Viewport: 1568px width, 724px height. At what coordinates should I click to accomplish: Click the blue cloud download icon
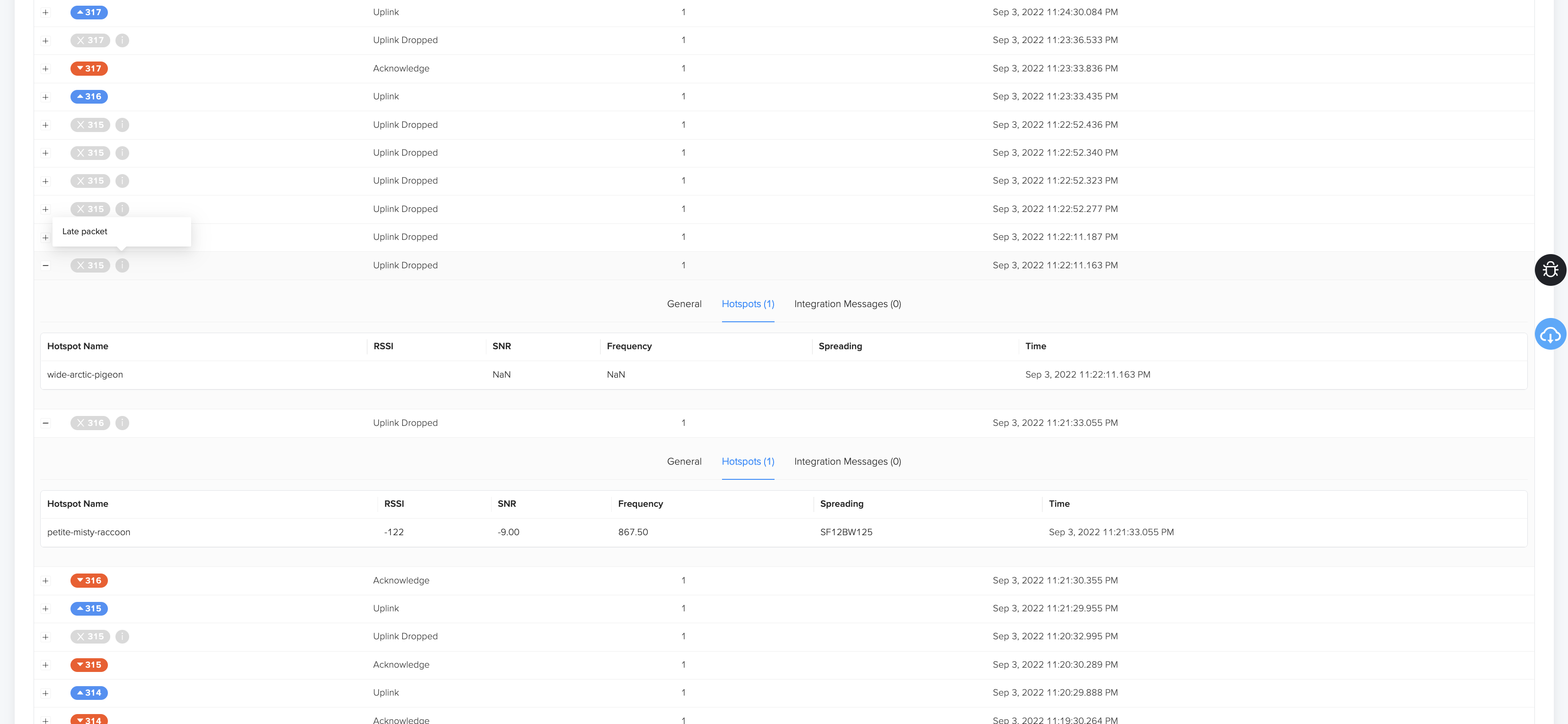click(1550, 334)
